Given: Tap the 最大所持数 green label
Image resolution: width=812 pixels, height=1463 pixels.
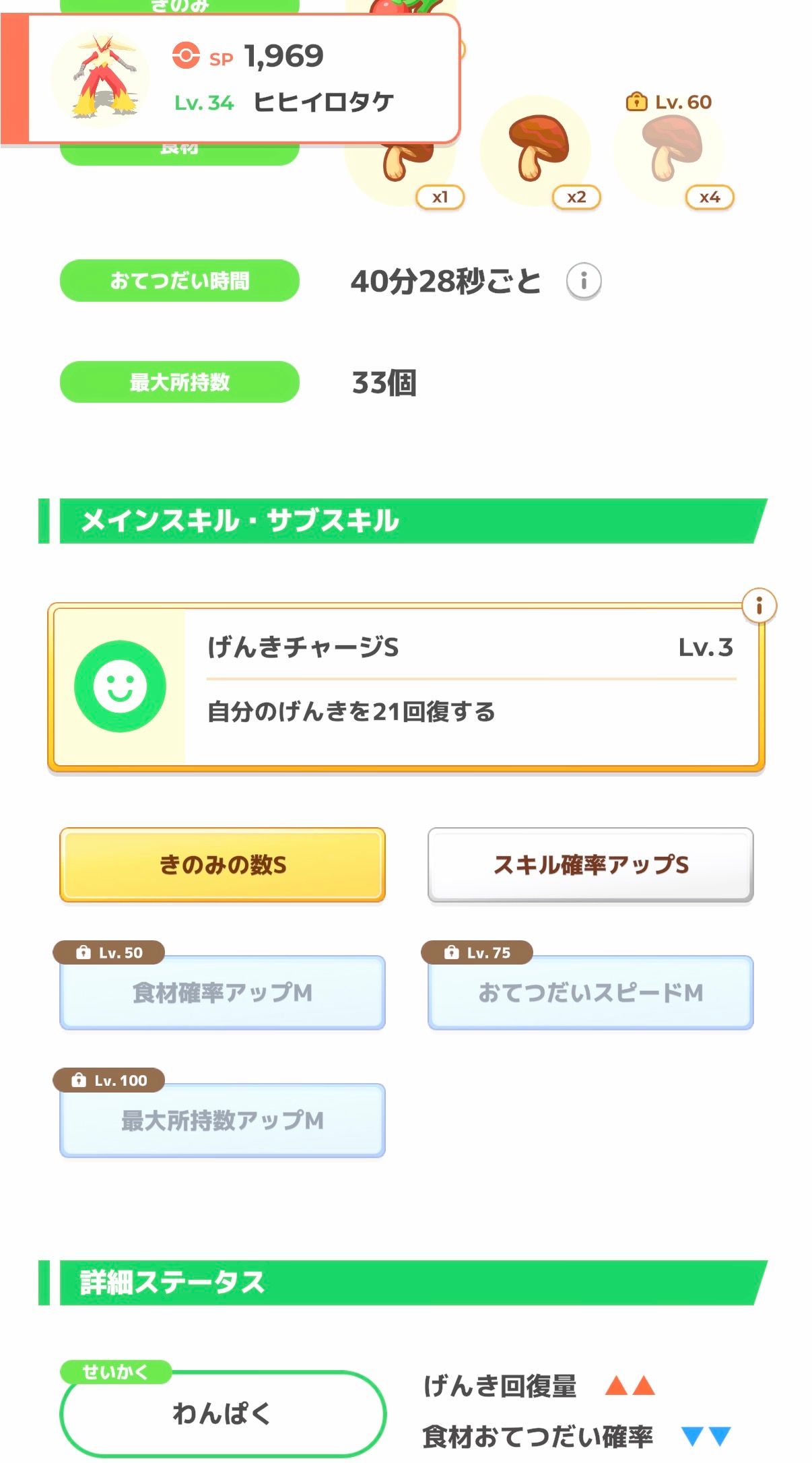Looking at the screenshot, I should [180, 382].
